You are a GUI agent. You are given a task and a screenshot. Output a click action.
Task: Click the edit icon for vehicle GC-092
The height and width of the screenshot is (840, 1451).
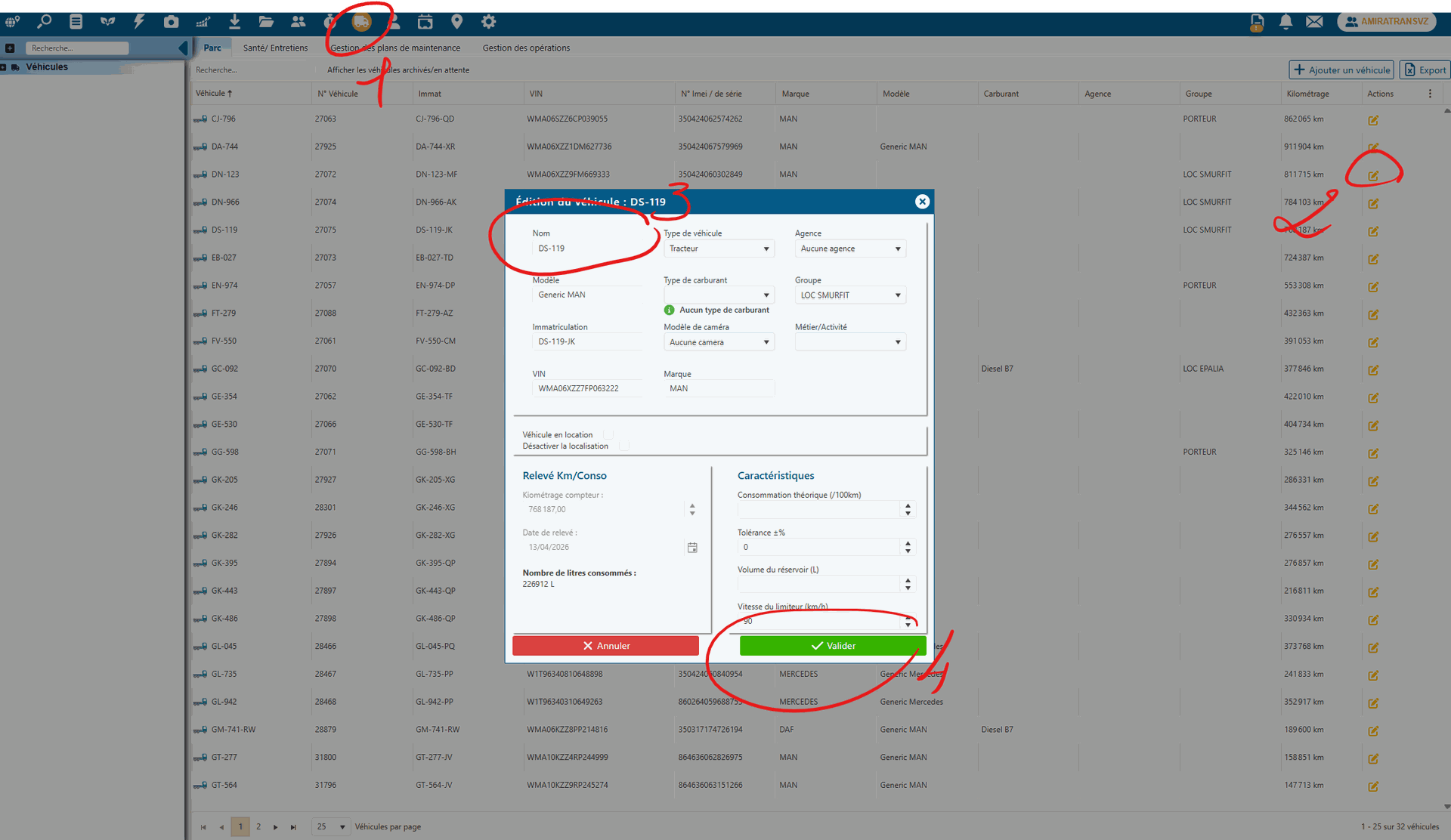coord(1373,370)
